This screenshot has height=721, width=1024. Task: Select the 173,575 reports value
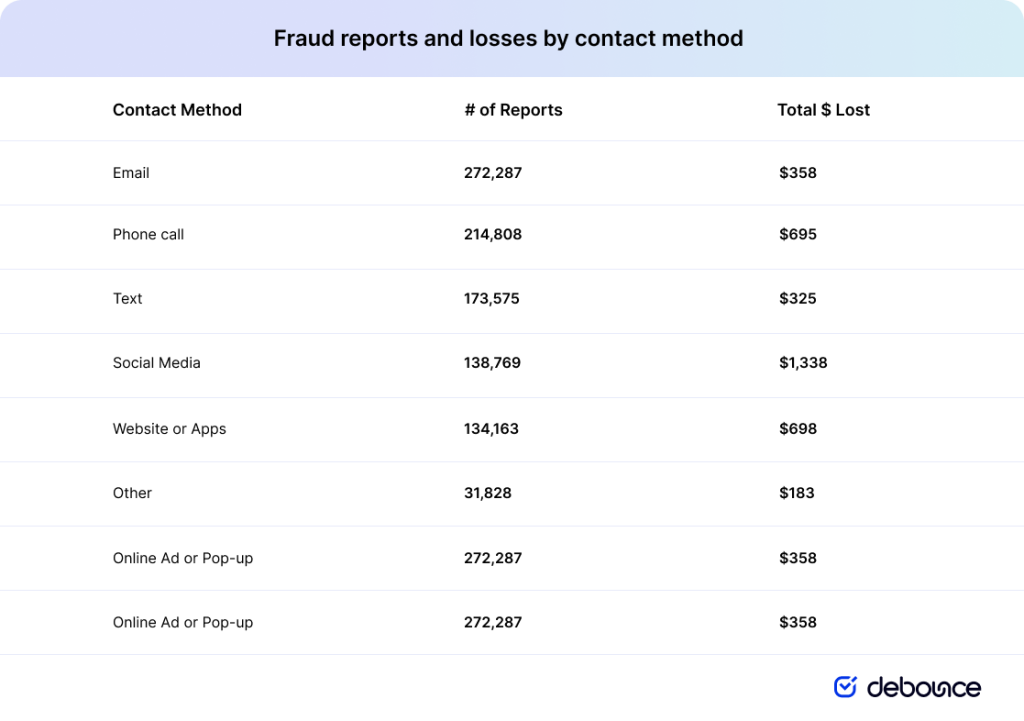coord(492,299)
